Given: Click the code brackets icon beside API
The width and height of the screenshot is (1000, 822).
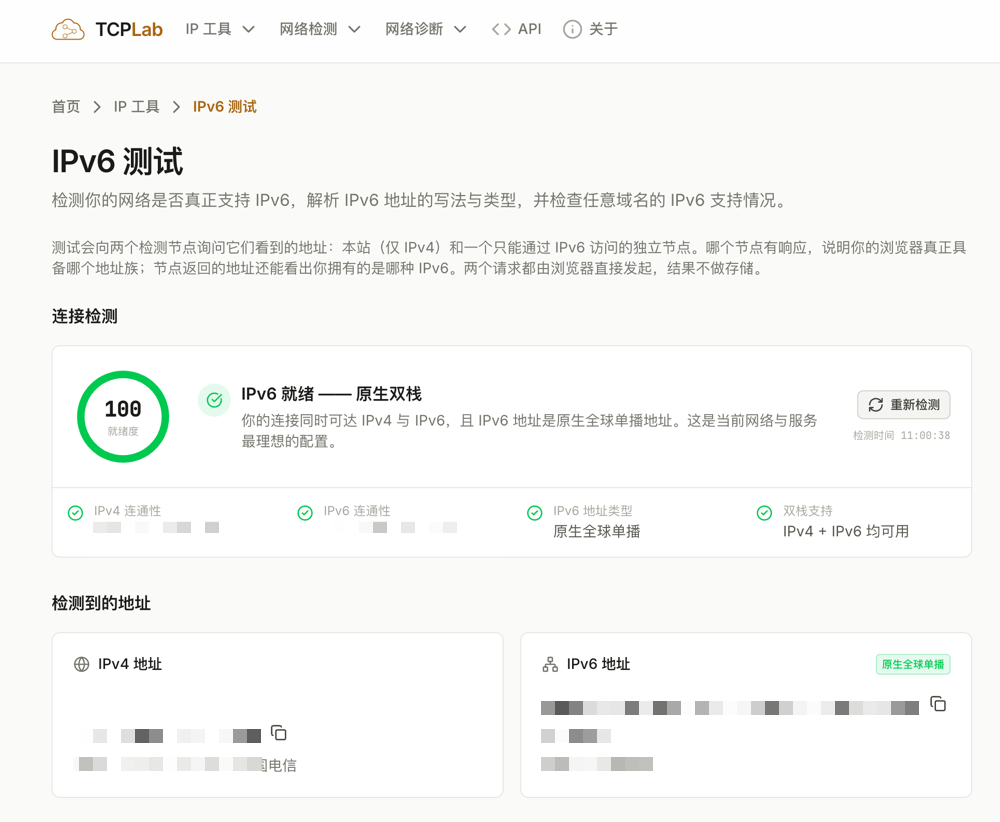Looking at the screenshot, I should tap(501, 29).
